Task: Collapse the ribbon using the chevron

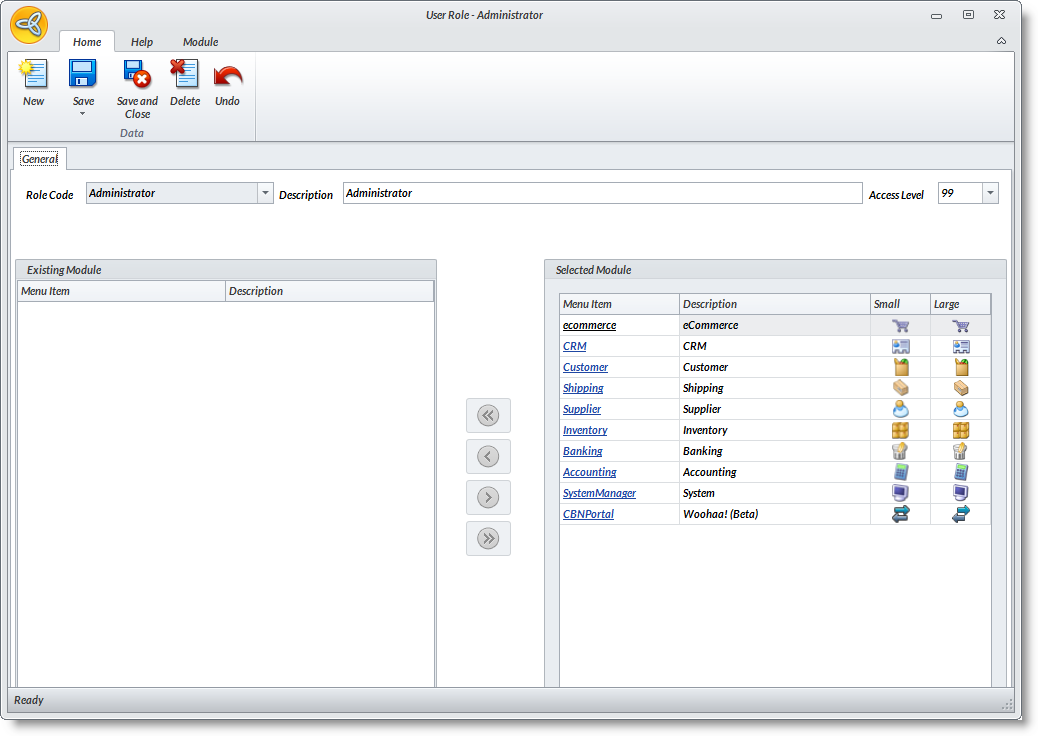Action: [1001, 41]
